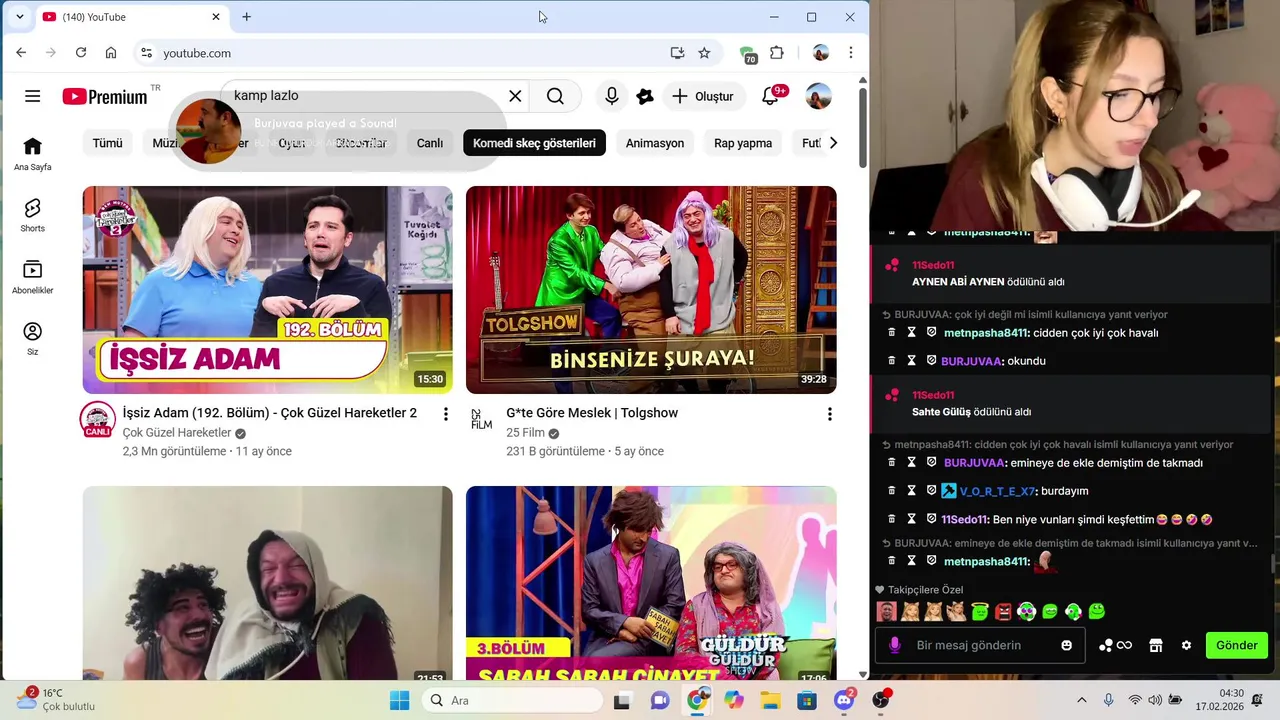
Task: Open Chrome three-dot menu
Action: coord(851,53)
